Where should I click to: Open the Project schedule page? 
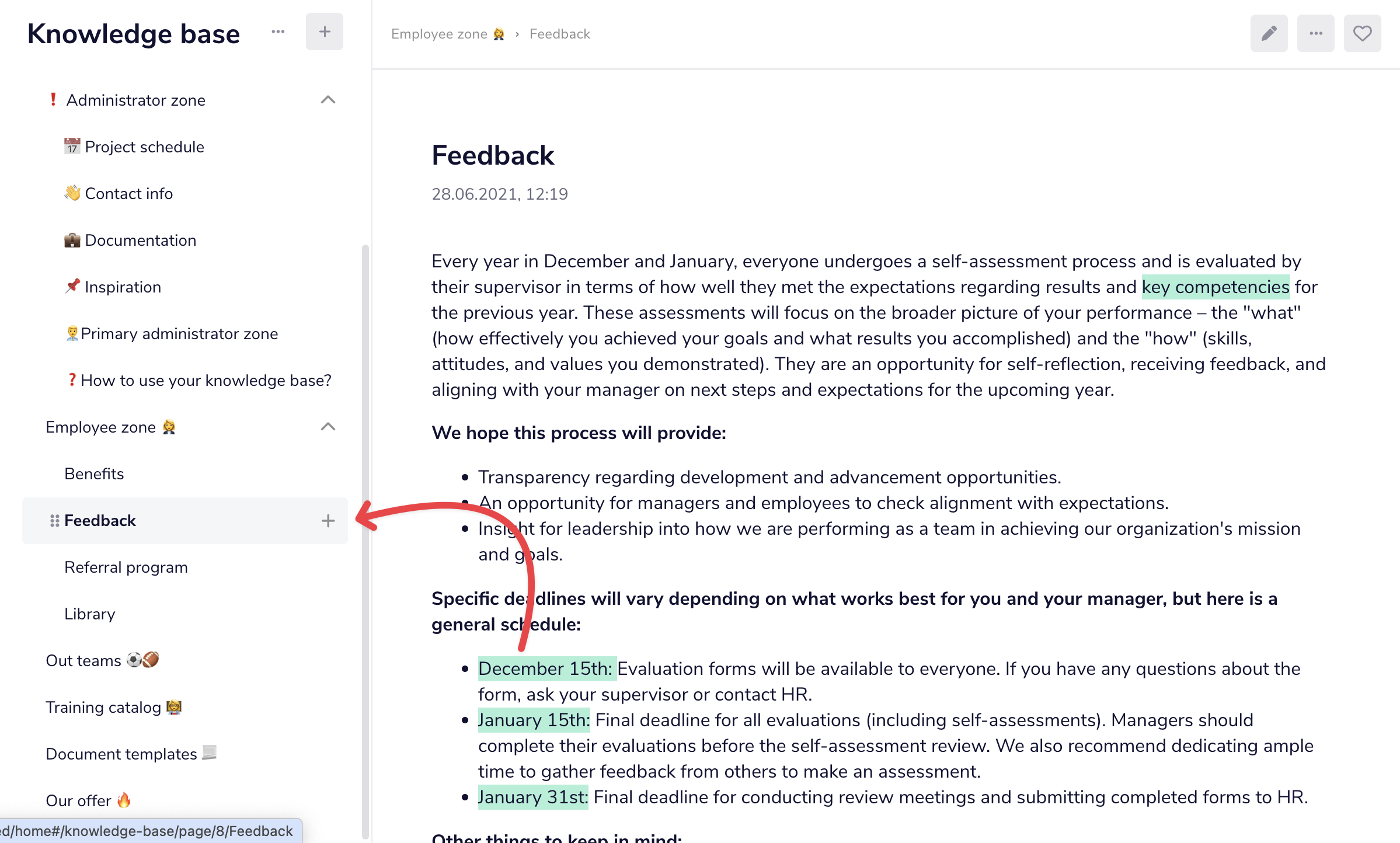tap(134, 147)
